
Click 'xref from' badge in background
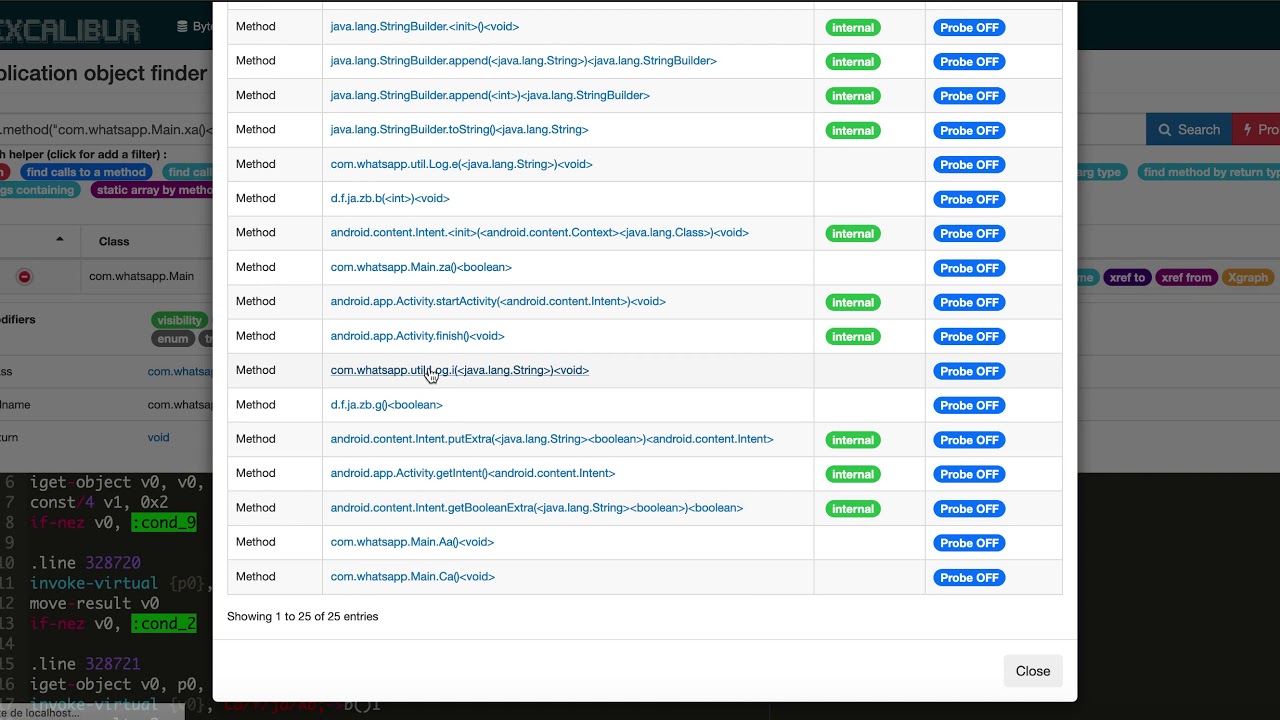click(1186, 278)
